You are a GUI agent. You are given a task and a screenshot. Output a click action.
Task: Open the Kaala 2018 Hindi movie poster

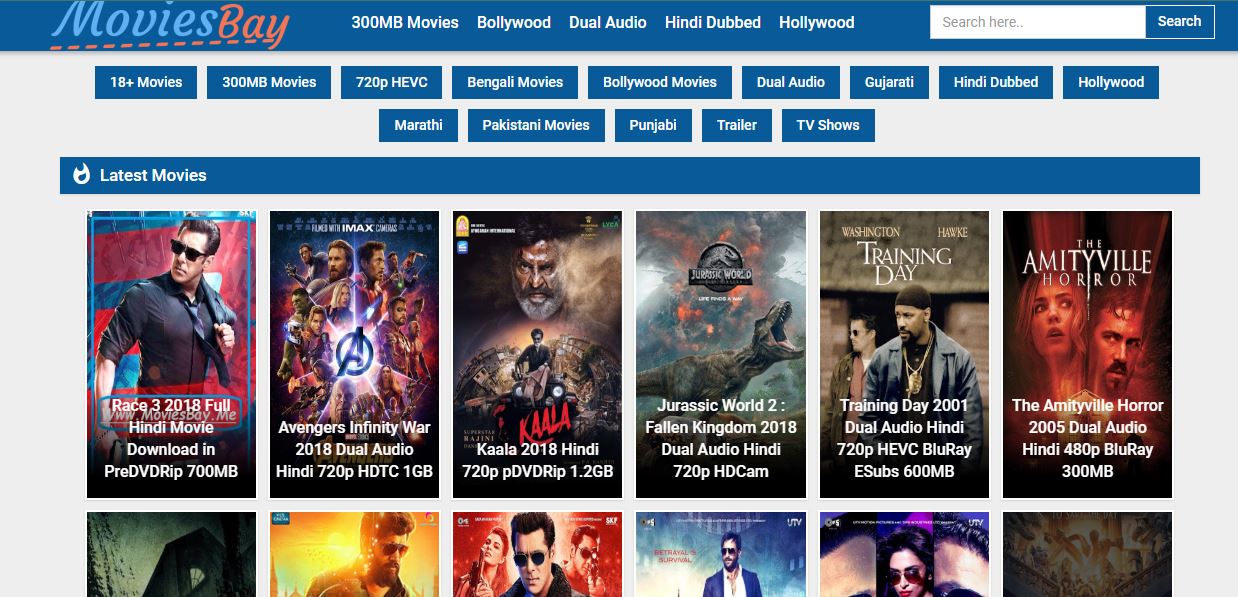pyautogui.click(x=537, y=354)
